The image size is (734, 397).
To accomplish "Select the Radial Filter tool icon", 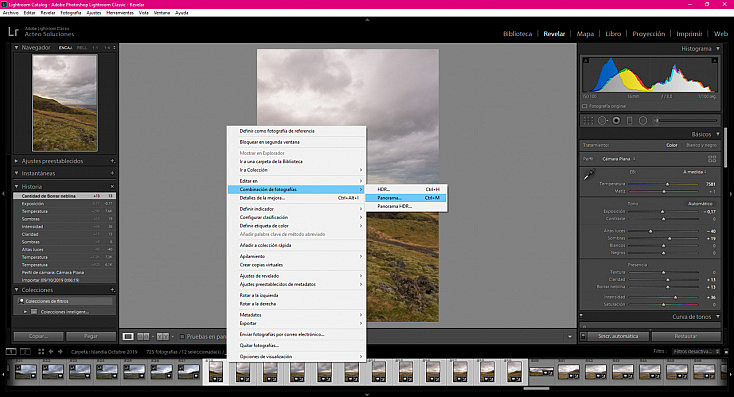I will click(x=643, y=121).
